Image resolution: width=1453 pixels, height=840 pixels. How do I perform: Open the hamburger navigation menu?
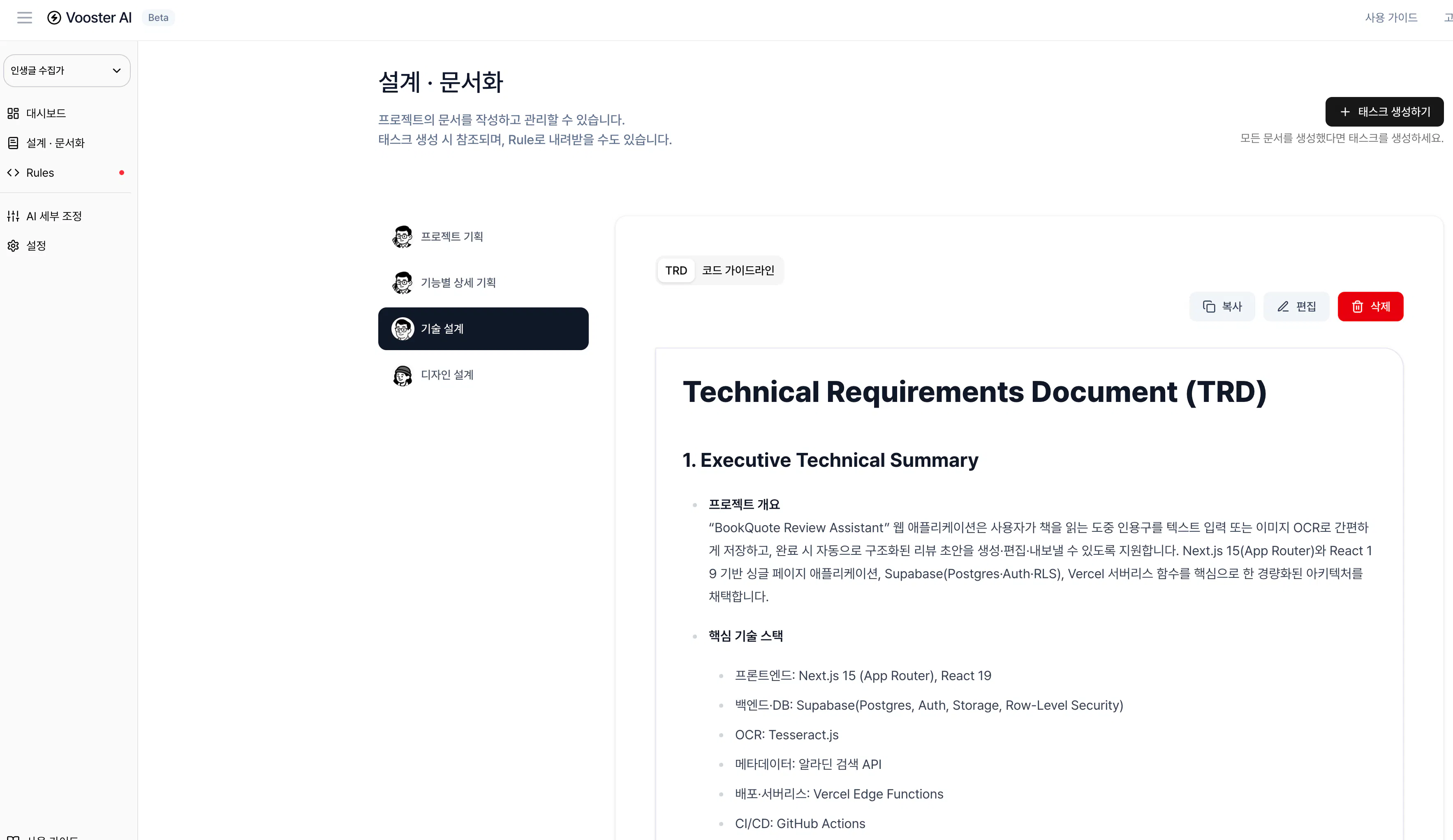[24, 17]
